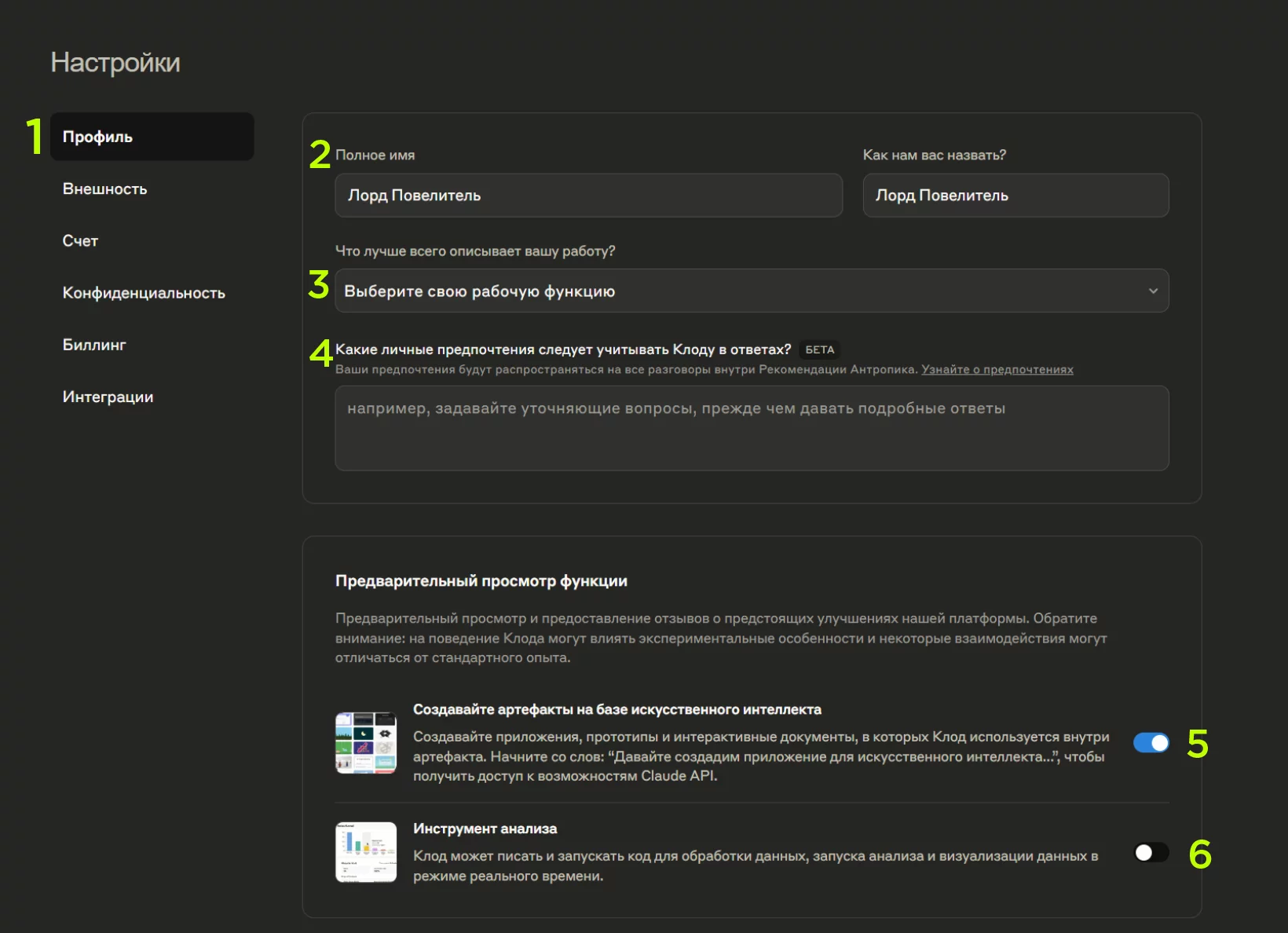The width and height of the screenshot is (1288, 933).
Task: Disable the AI artifacts toggle switch
Action: pyautogui.click(x=1151, y=743)
